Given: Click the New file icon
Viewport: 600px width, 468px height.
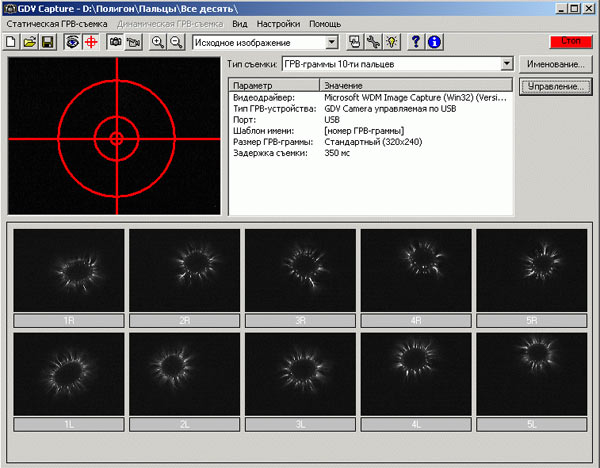Looking at the screenshot, I should coord(11,42).
